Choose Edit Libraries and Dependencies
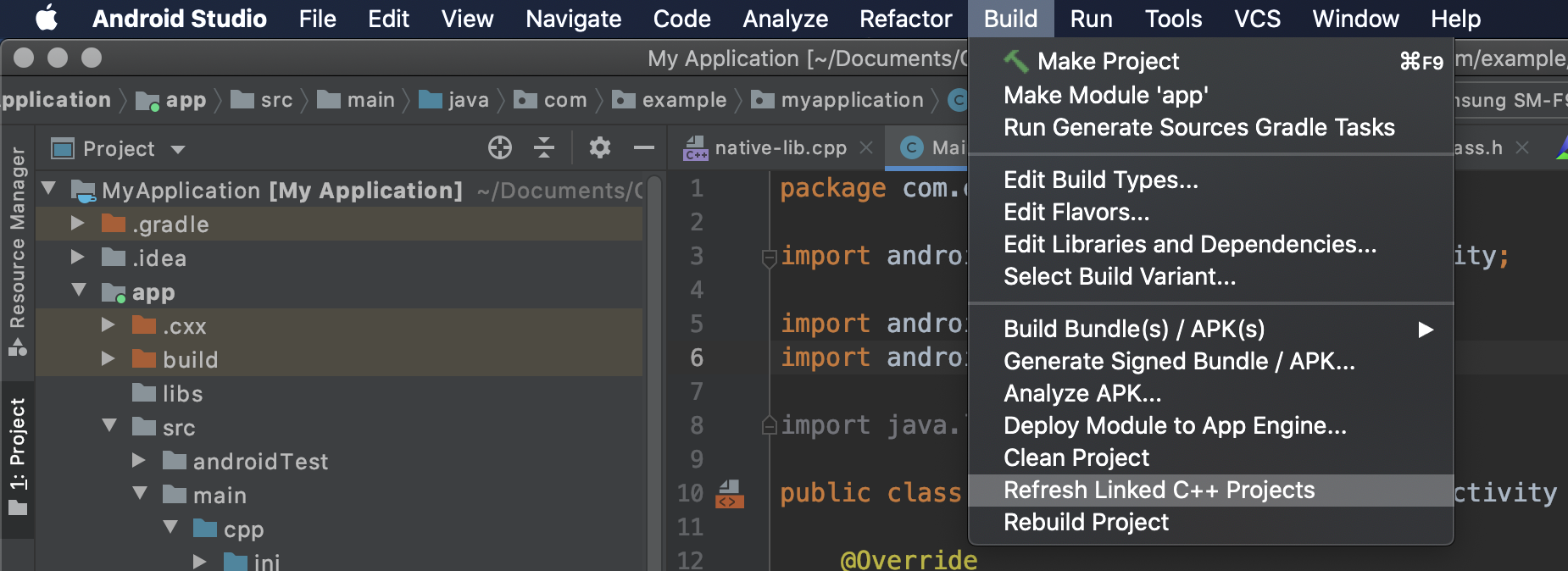This screenshot has width=1568, height=571. pos(1211,244)
